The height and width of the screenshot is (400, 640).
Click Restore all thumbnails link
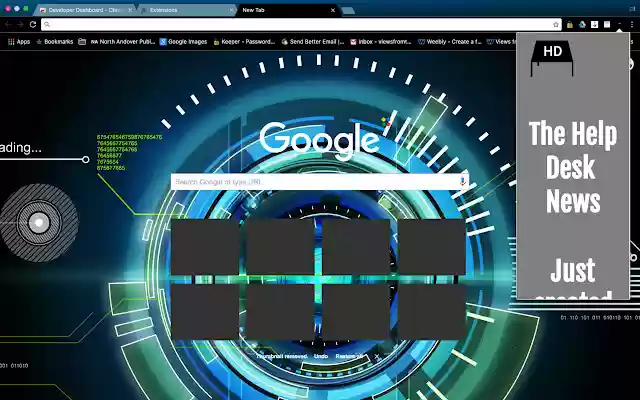349,356
